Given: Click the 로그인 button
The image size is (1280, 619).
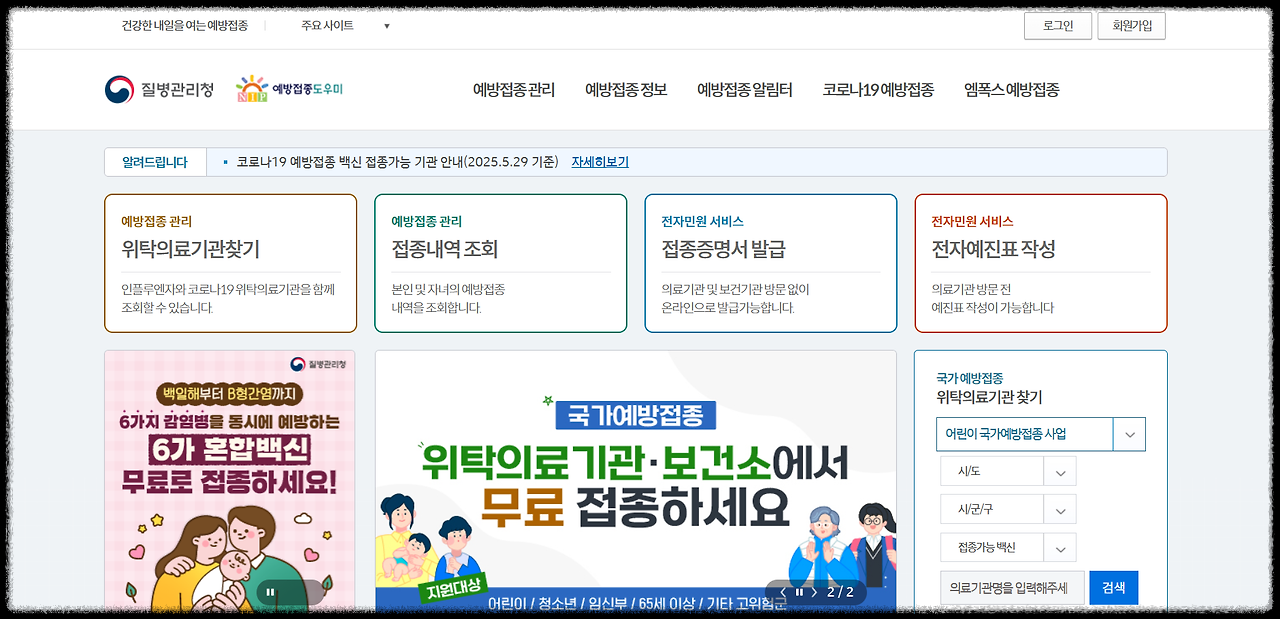Looking at the screenshot, I should (x=1057, y=25).
